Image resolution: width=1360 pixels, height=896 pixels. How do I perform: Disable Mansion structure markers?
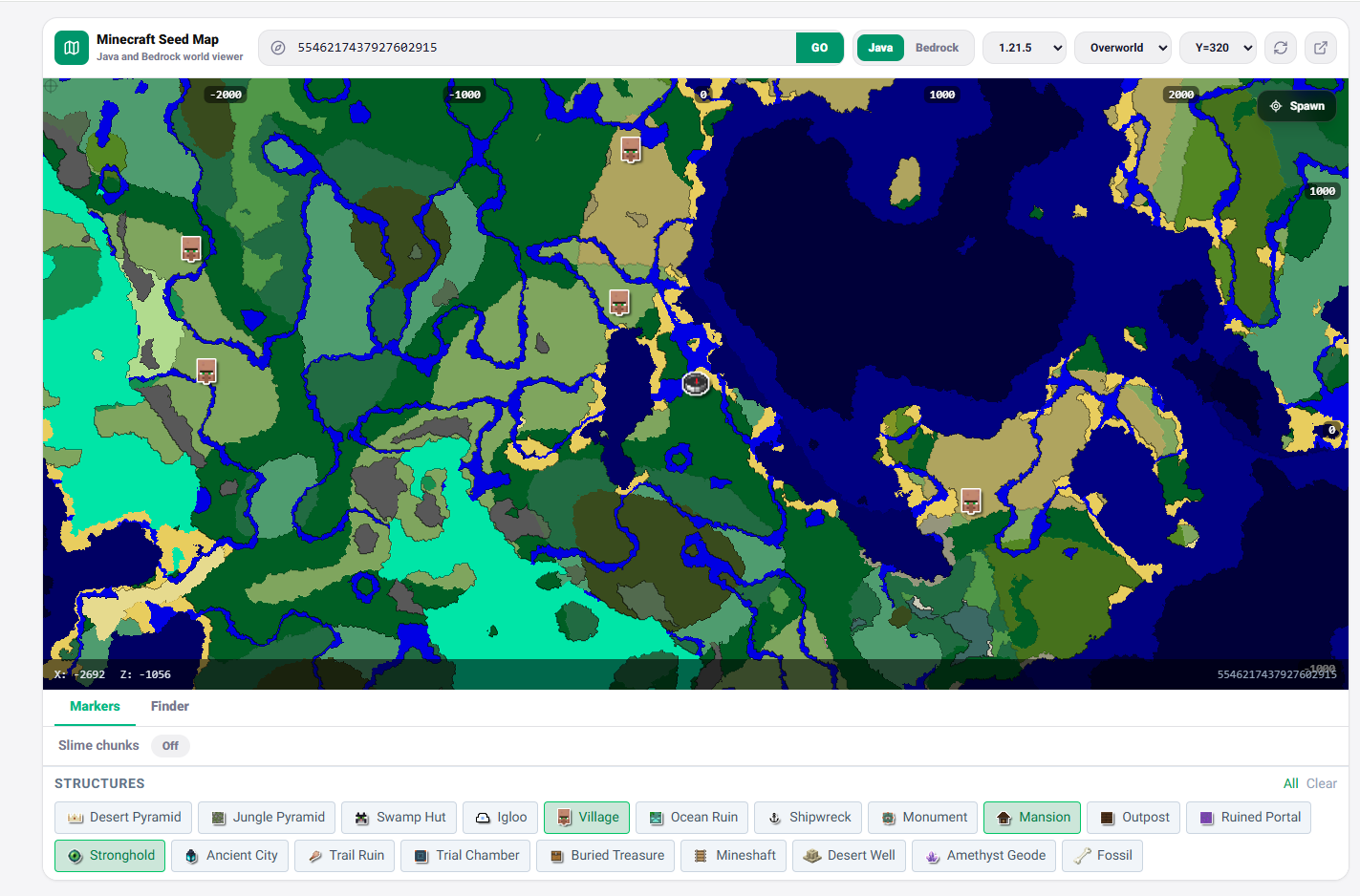tap(1032, 818)
